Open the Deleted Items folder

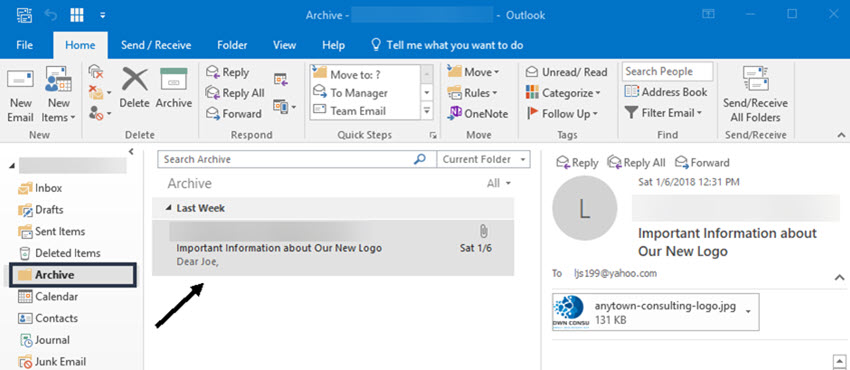[59, 253]
